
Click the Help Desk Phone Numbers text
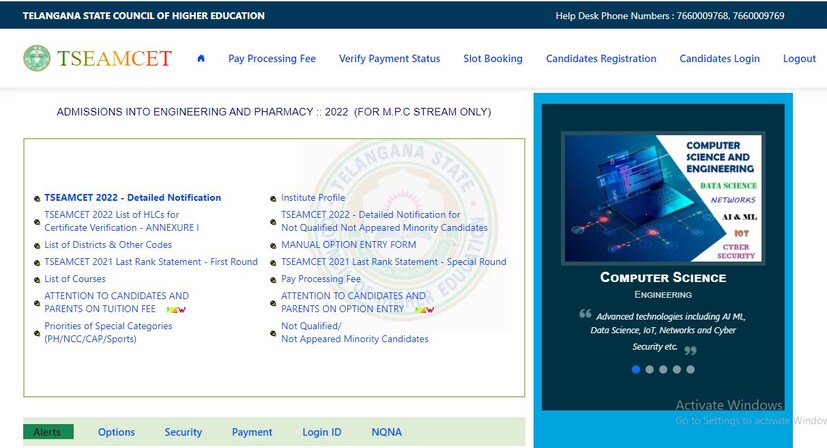point(670,16)
